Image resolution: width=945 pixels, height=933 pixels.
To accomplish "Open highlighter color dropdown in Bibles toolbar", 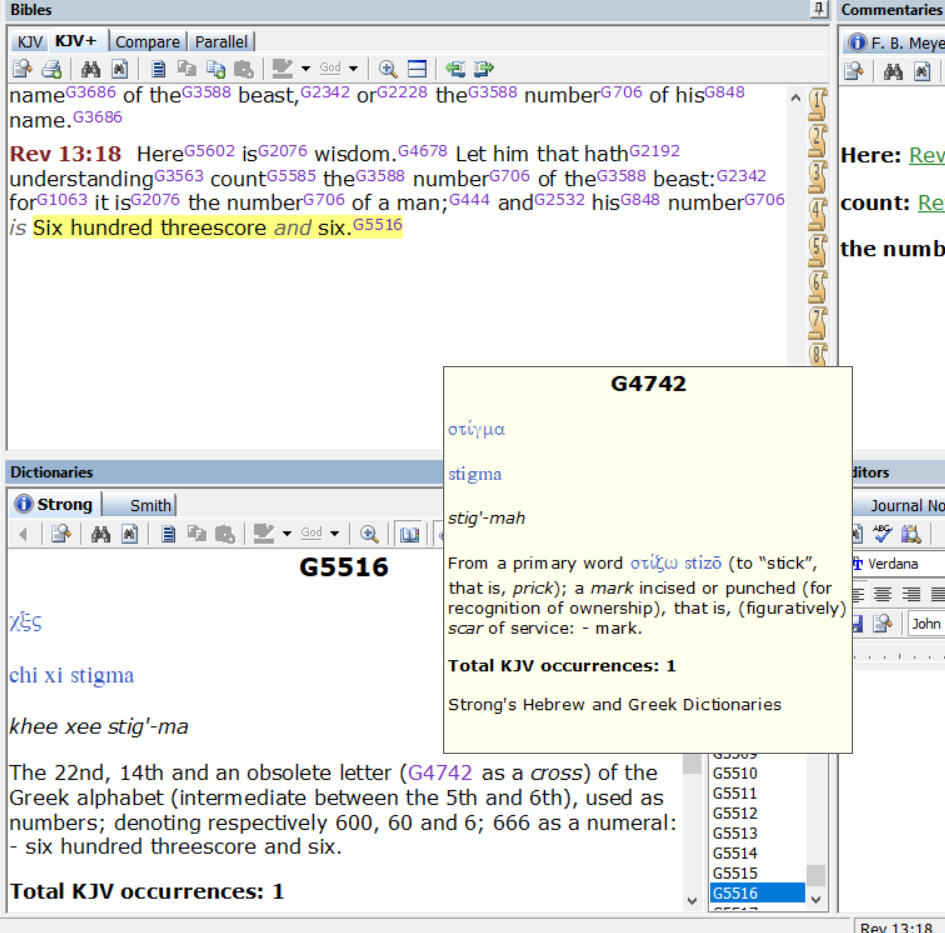I will click(306, 69).
